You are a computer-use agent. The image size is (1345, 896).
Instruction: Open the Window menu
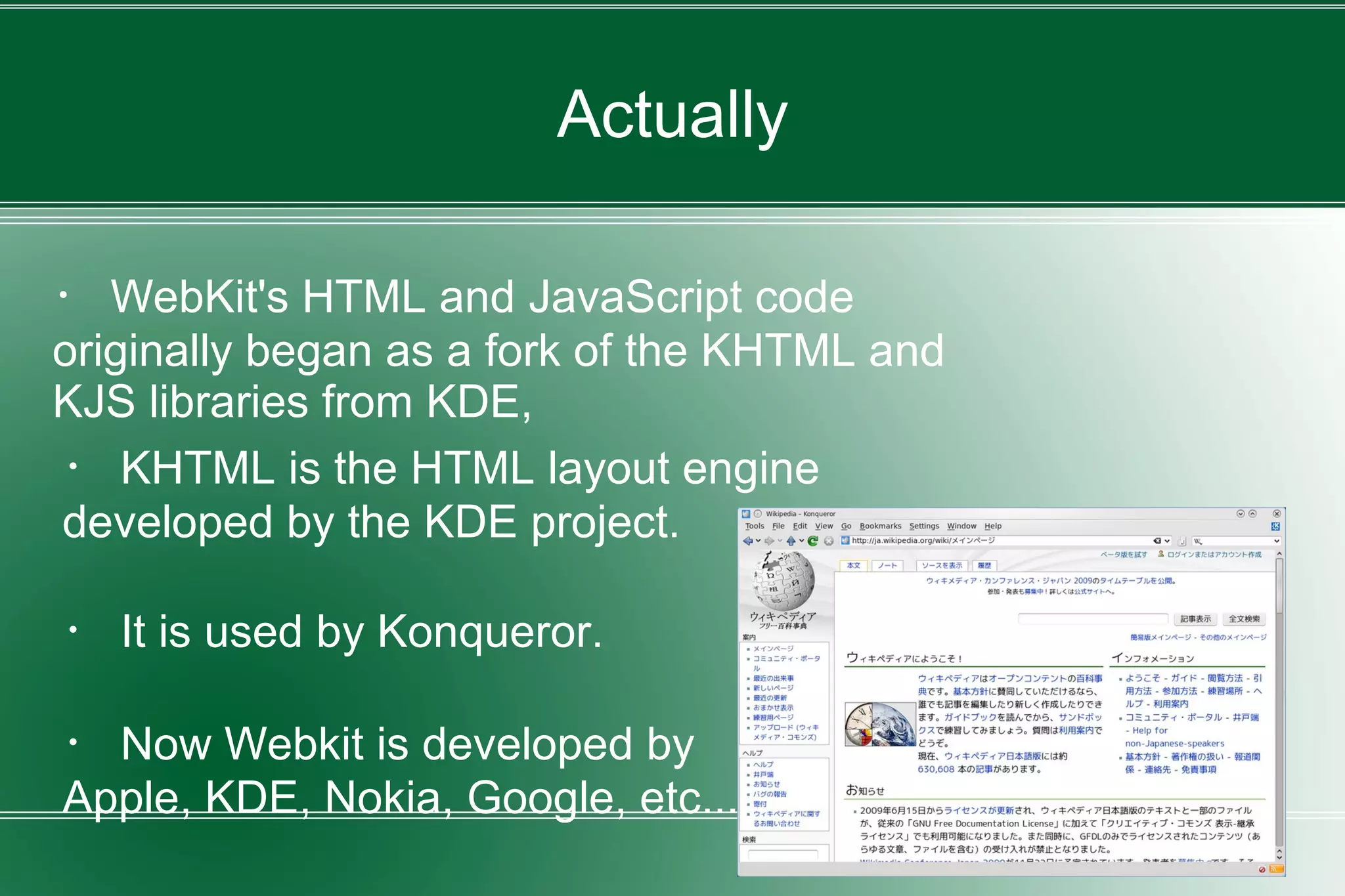[961, 526]
